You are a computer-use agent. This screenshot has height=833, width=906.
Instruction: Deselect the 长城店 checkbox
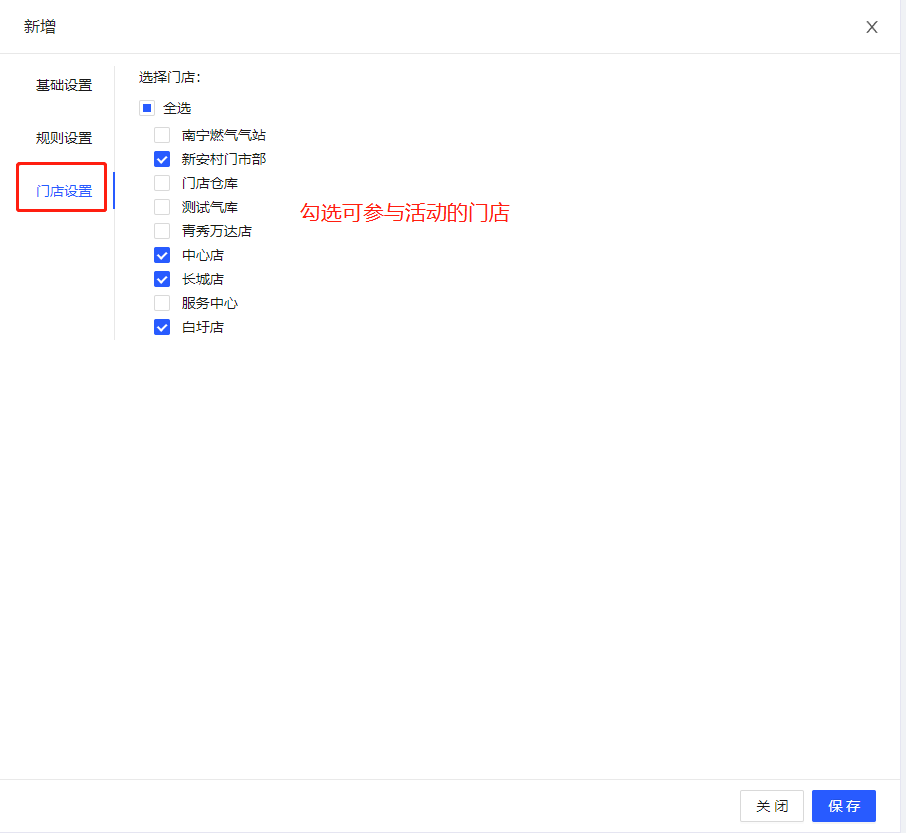tap(162, 279)
